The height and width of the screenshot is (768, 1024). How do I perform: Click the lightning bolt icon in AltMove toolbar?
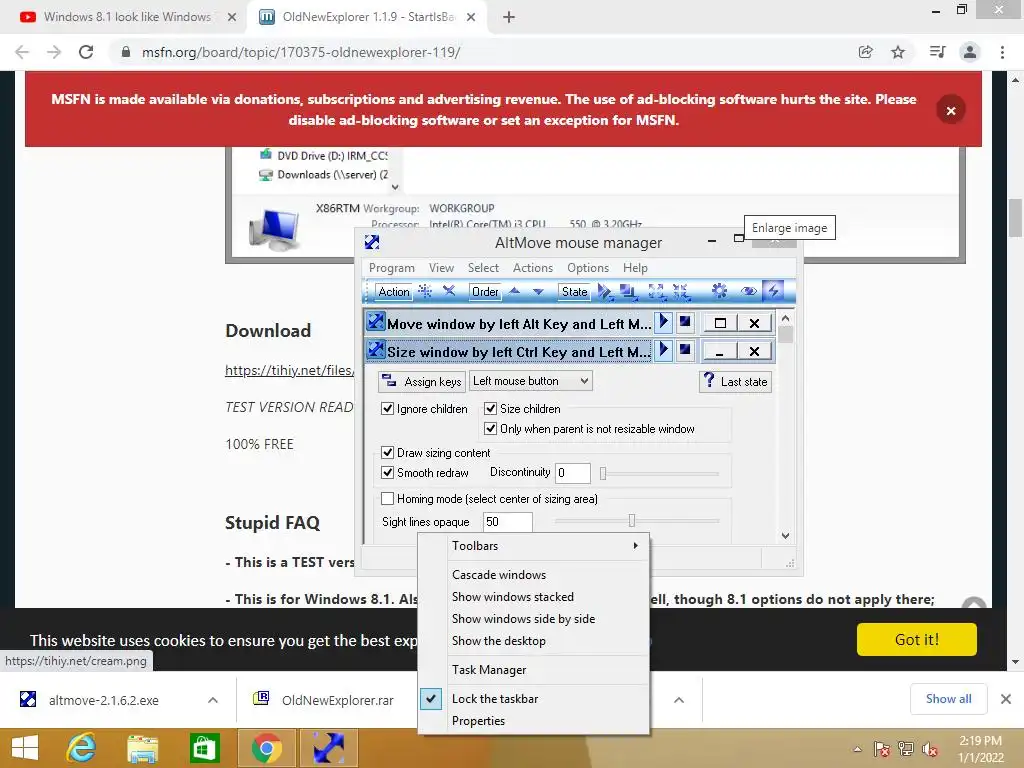coord(774,291)
